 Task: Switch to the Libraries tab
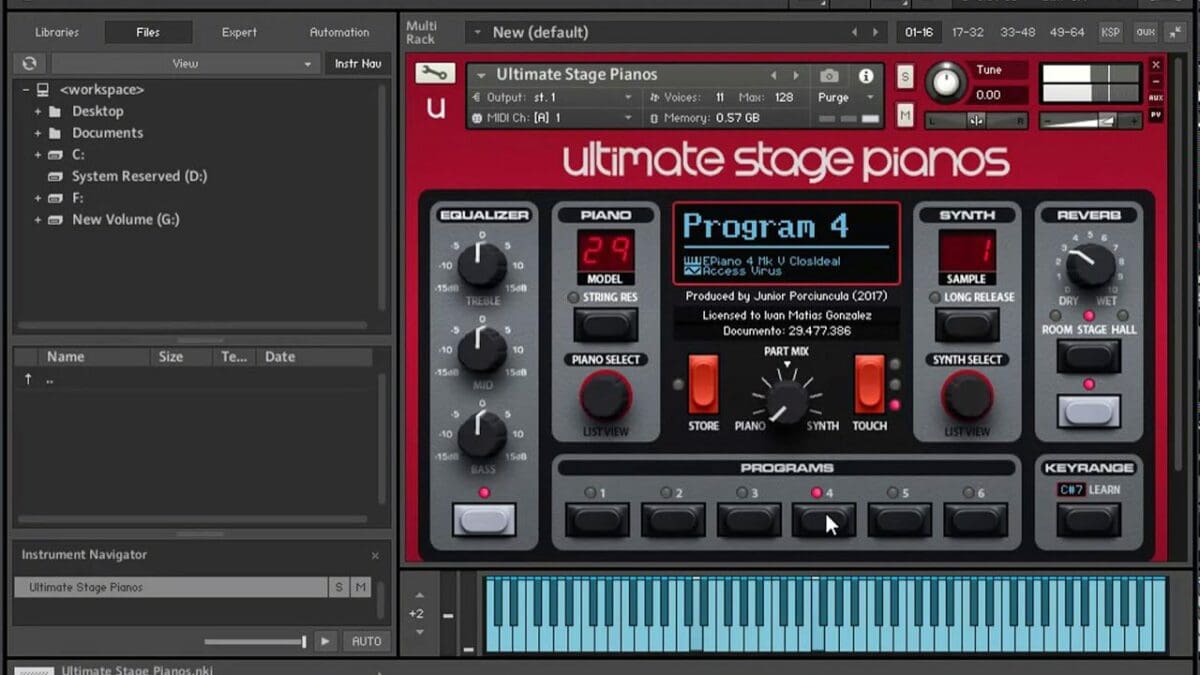55,31
